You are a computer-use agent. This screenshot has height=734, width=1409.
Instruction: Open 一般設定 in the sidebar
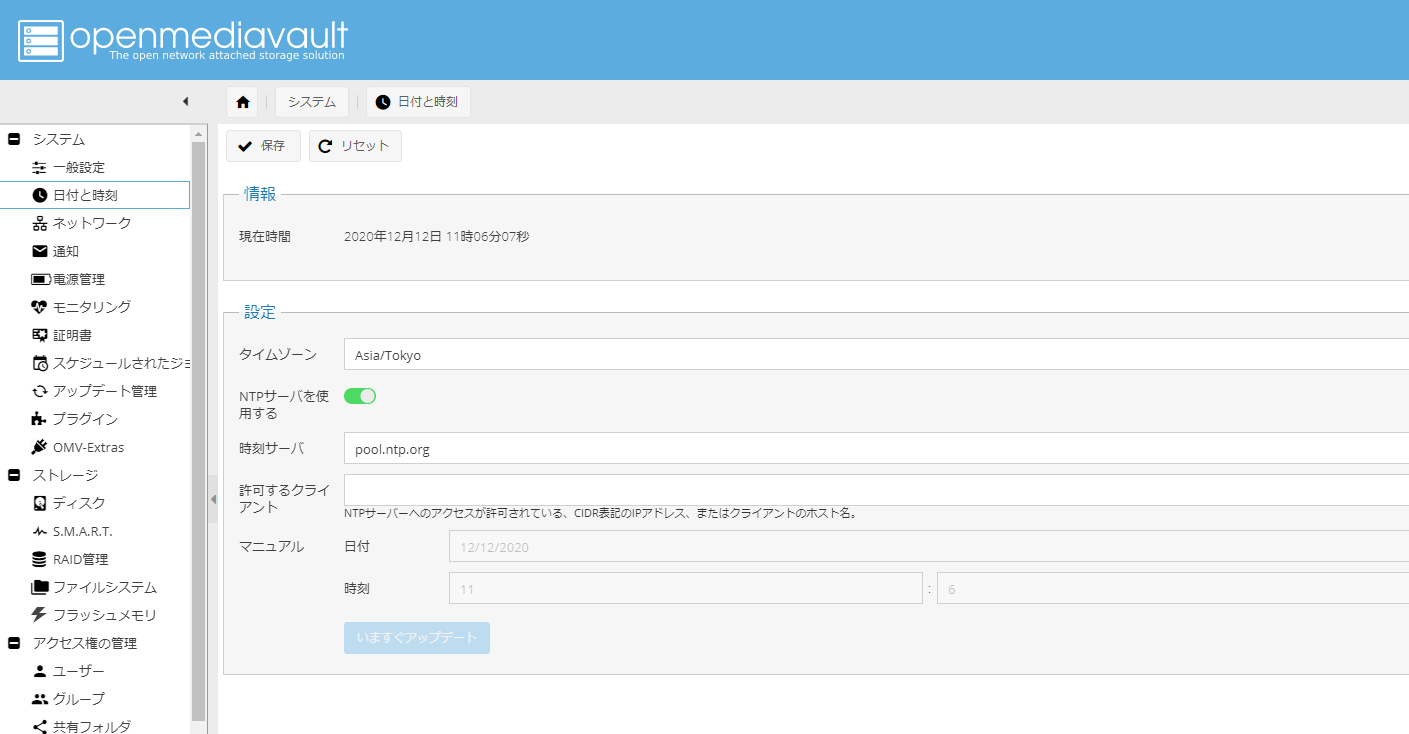(x=78, y=168)
